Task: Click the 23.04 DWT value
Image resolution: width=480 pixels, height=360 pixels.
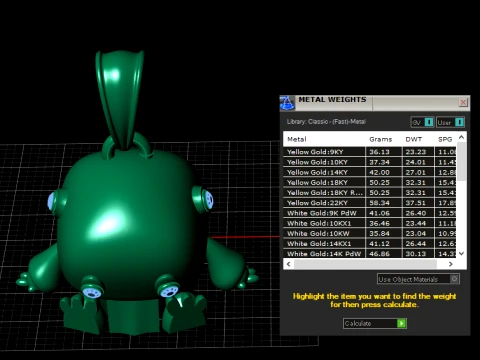Action: click(x=416, y=233)
